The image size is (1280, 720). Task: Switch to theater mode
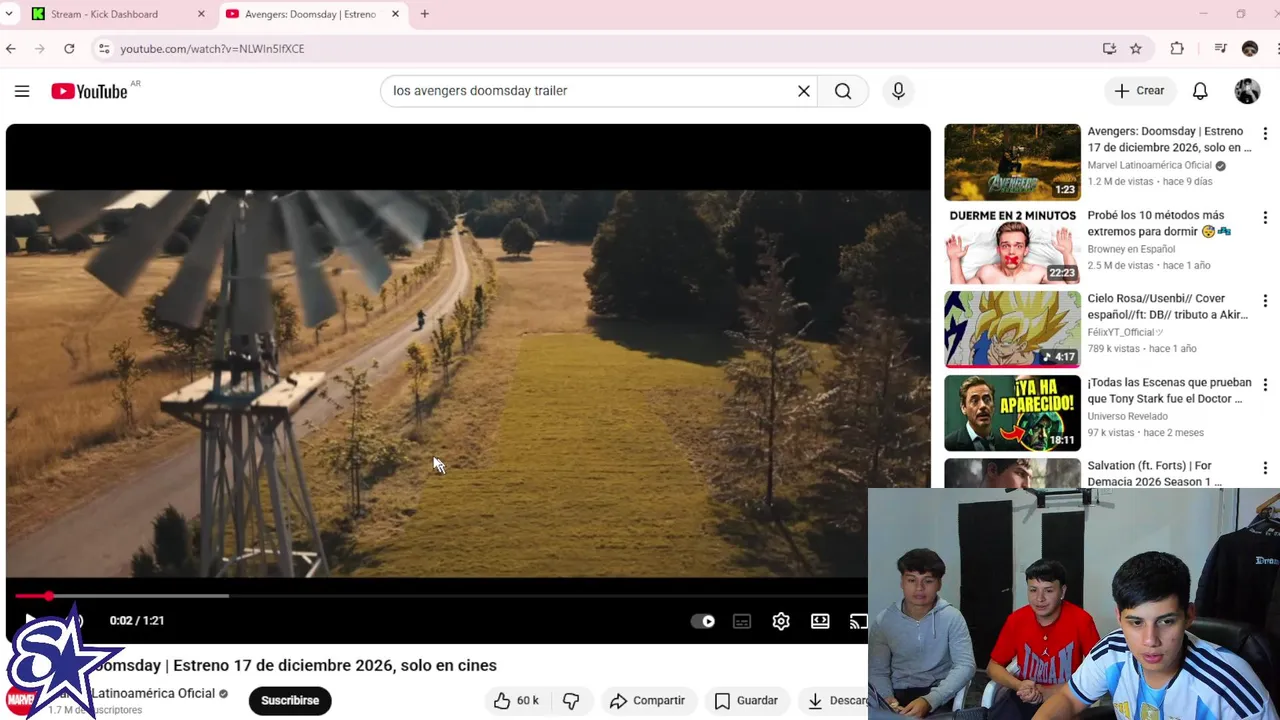[x=820, y=621]
